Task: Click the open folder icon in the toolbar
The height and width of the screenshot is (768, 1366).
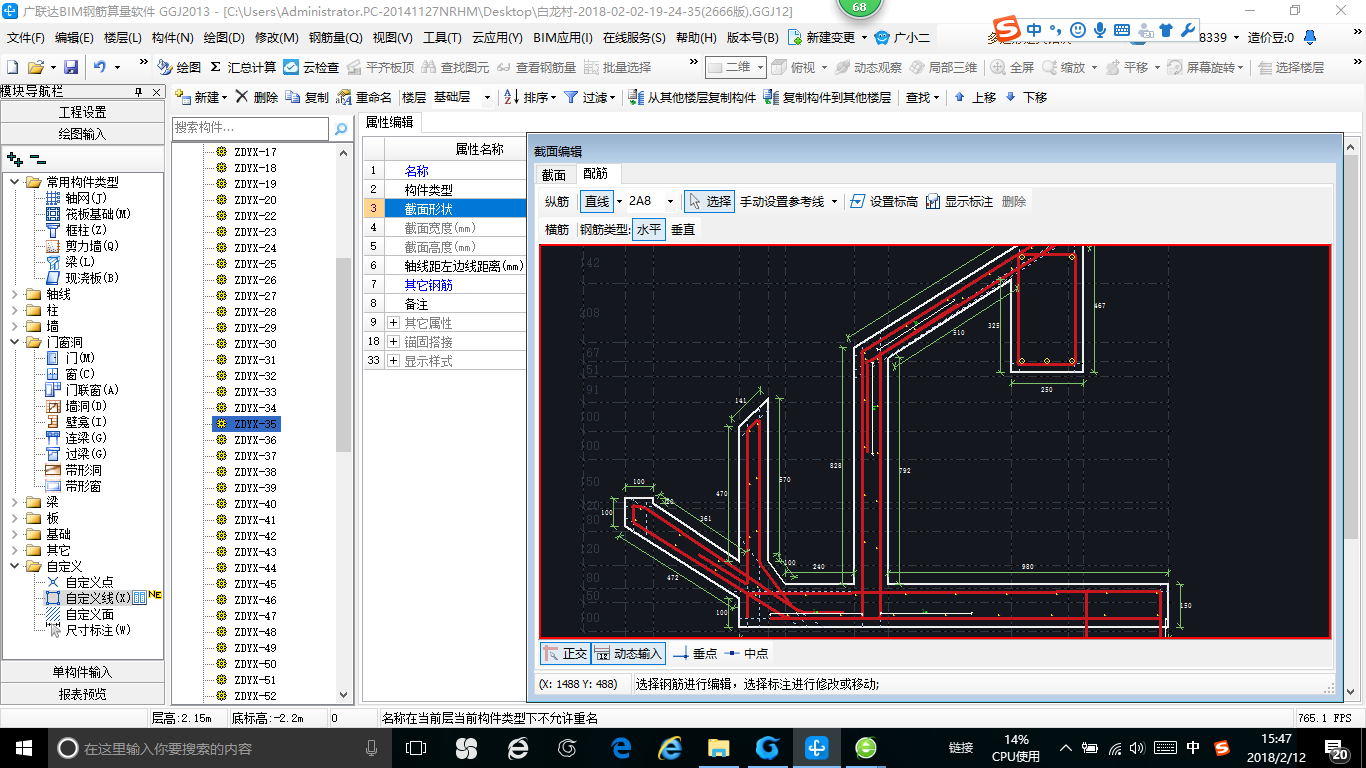Action: [x=35, y=67]
